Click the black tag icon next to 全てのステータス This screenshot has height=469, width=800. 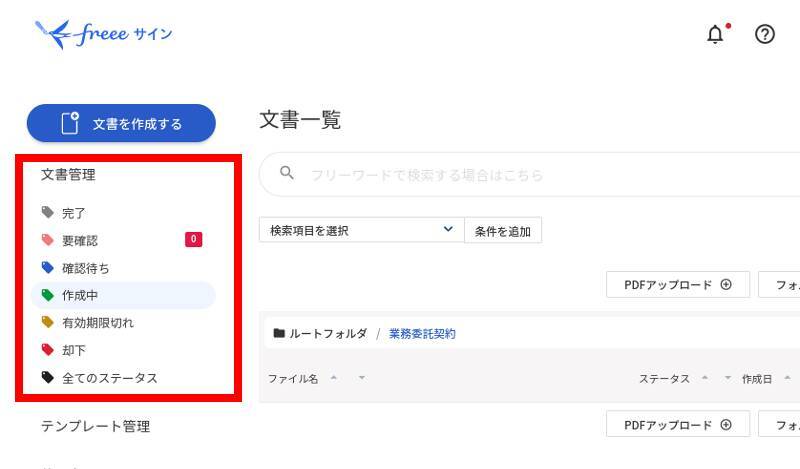click(47, 377)
